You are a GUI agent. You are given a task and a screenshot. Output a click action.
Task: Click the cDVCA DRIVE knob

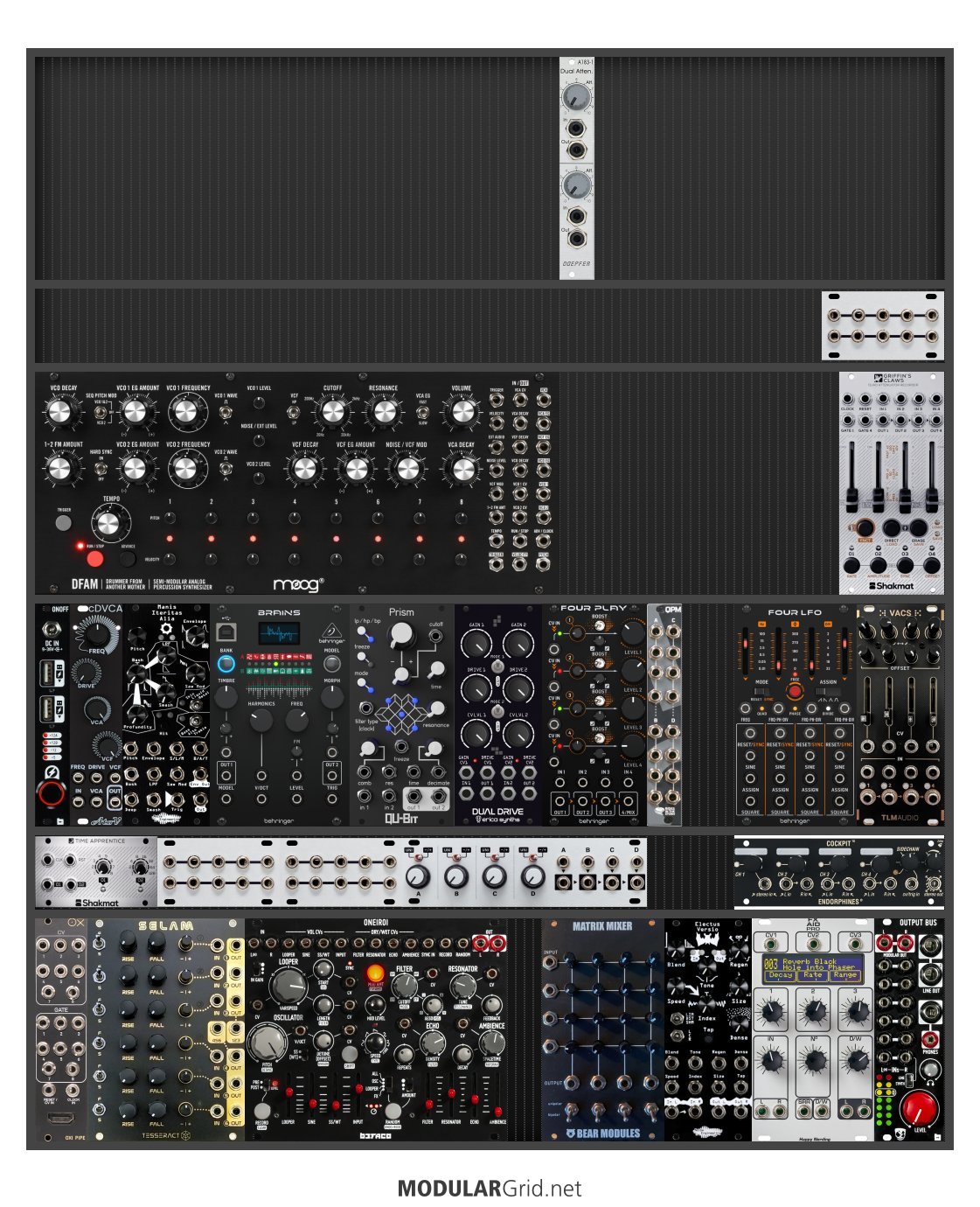coord(86,673)
